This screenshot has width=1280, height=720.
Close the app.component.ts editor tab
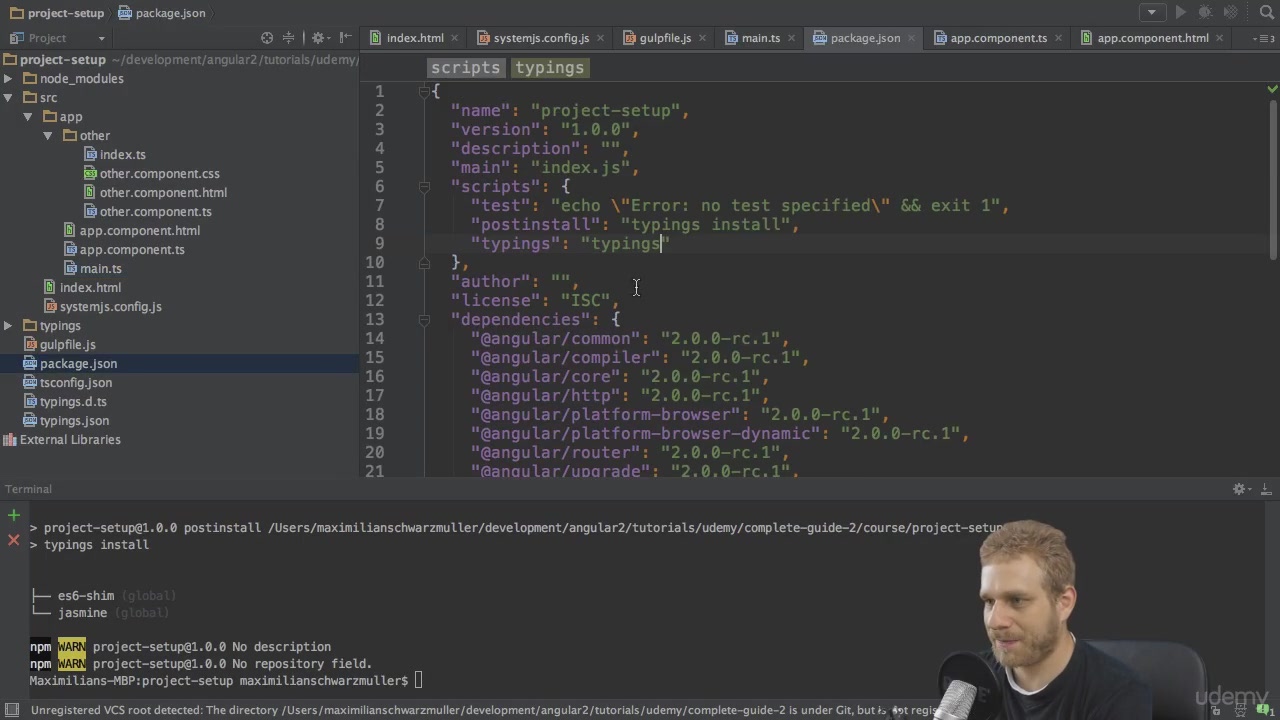pos(1058,38)
